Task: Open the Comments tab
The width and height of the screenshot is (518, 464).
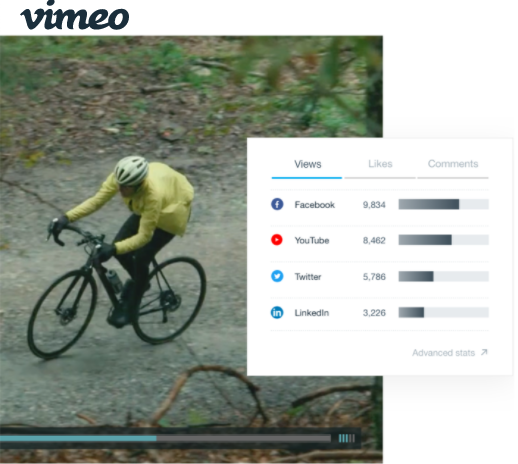Action: pyautogui.click(x=453, y=164)
